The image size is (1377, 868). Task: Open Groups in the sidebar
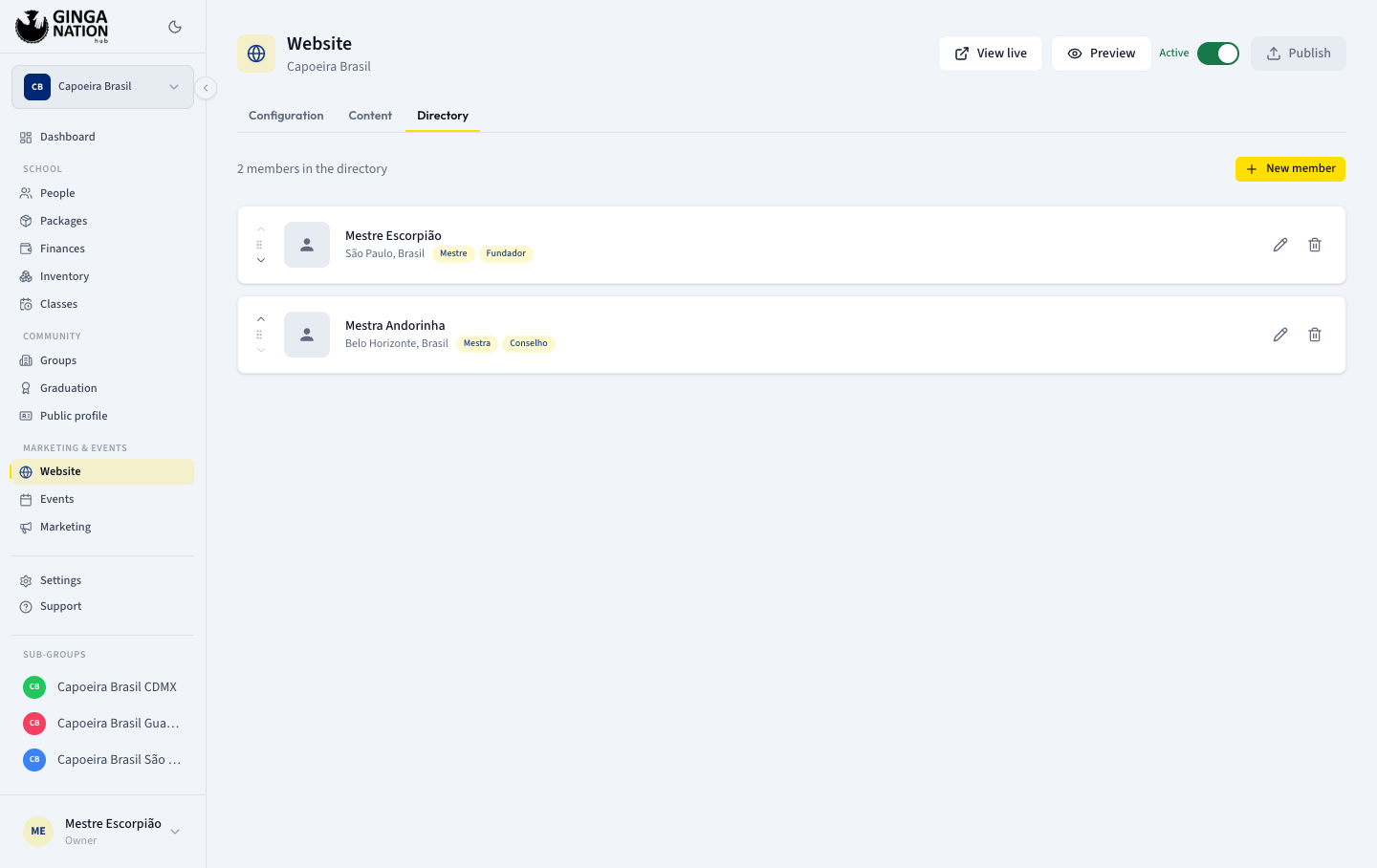click(x=102, y=360)
